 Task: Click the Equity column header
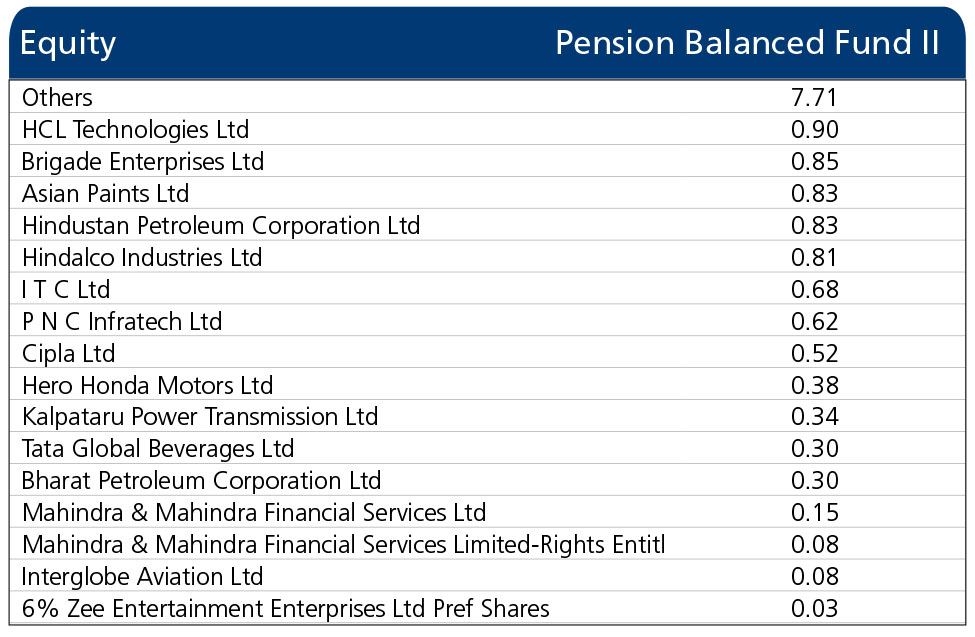pyautogui.click(x=68, y=44)
